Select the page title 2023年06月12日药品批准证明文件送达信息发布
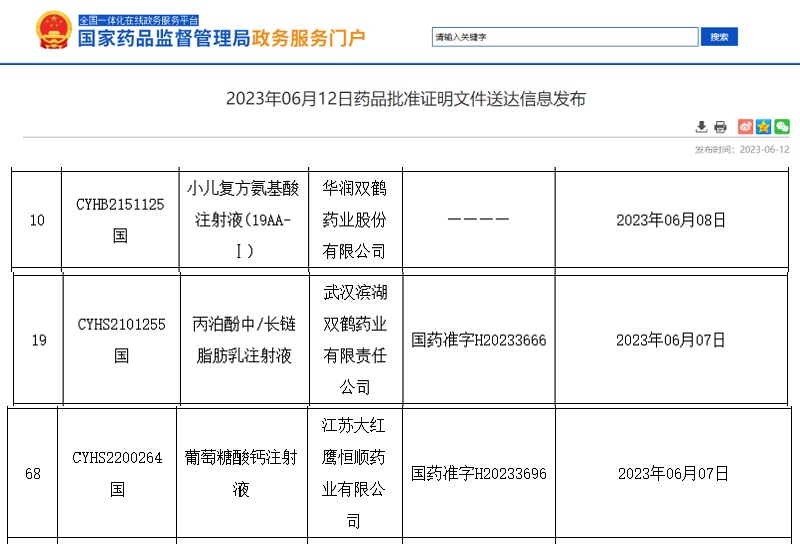Image resolution: width=800 pixels, height=552 pixels. (x=406, y=98)
